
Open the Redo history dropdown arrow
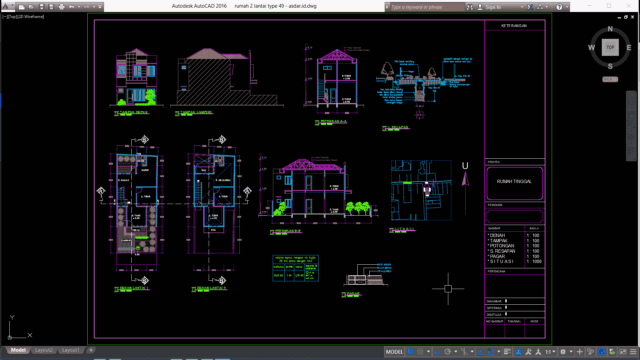pyautogui.click(x=94, y=7)
